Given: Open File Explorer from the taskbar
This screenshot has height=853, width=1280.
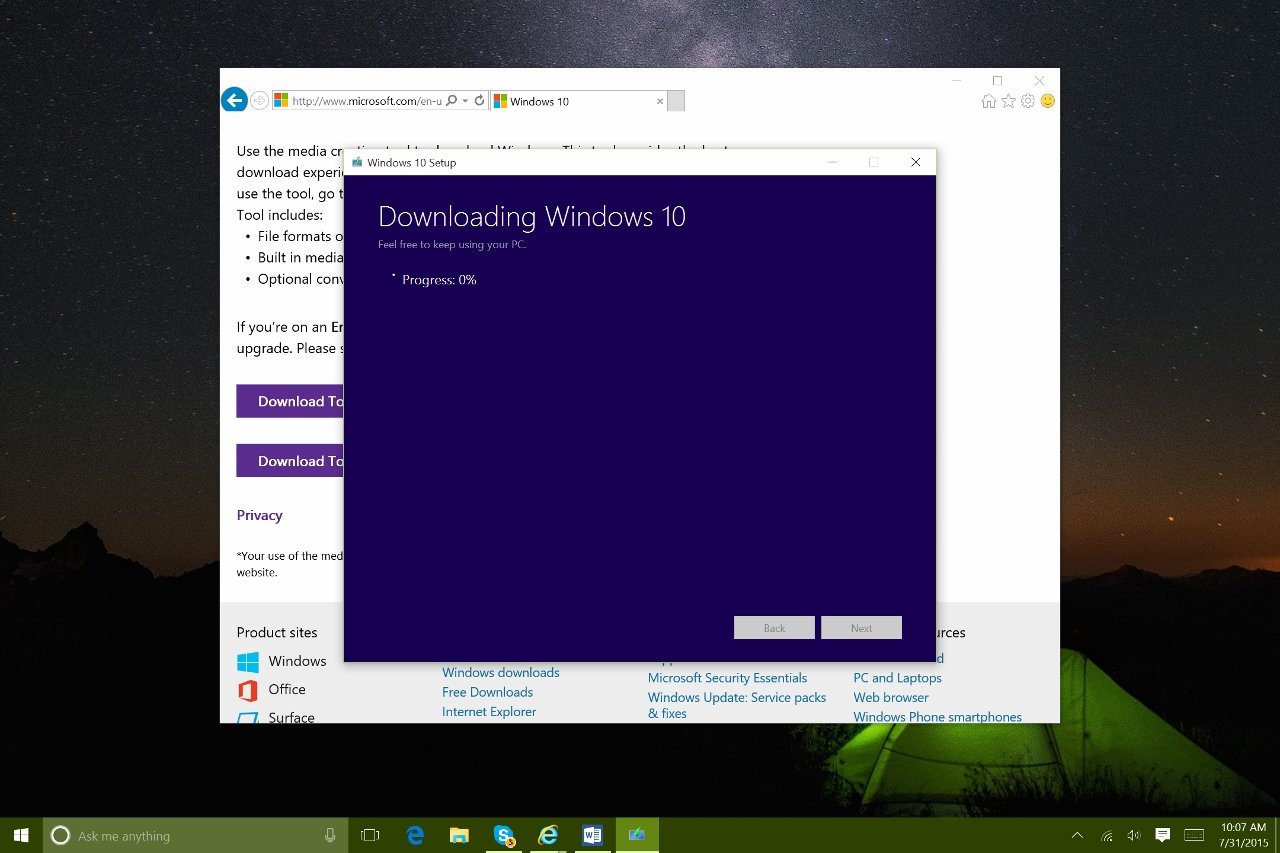Looking at the screenshot, I should pos(459,836).
